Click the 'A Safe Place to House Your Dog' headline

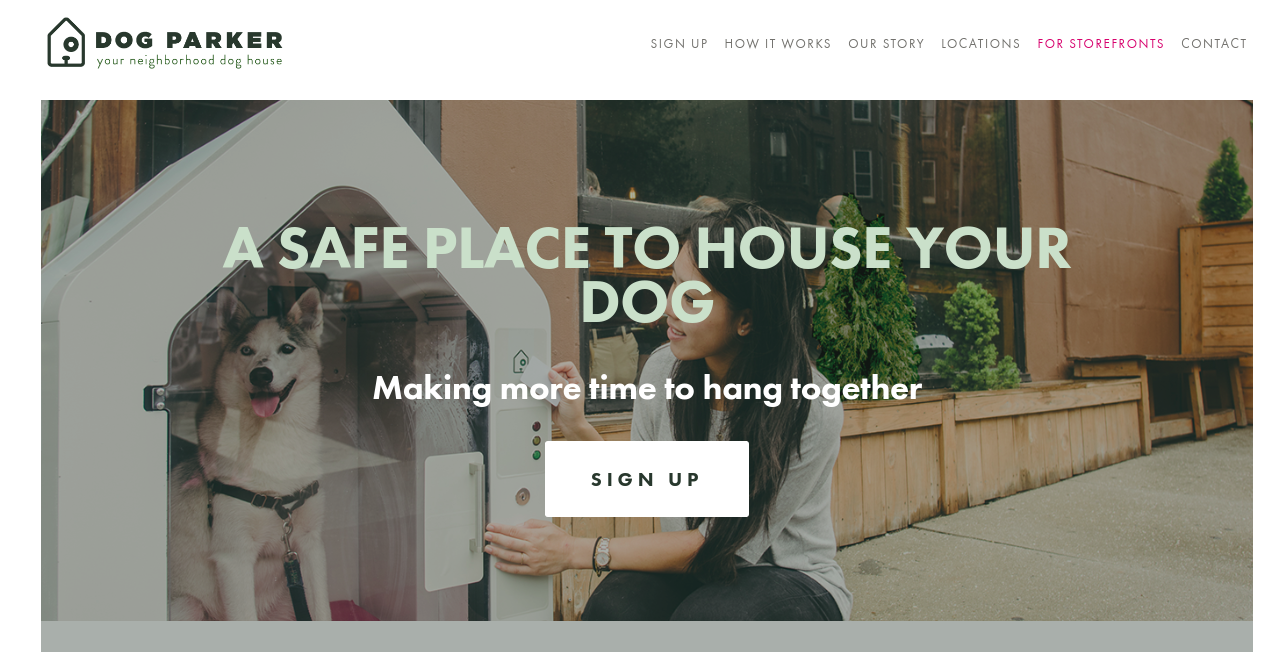coord(647,275)
